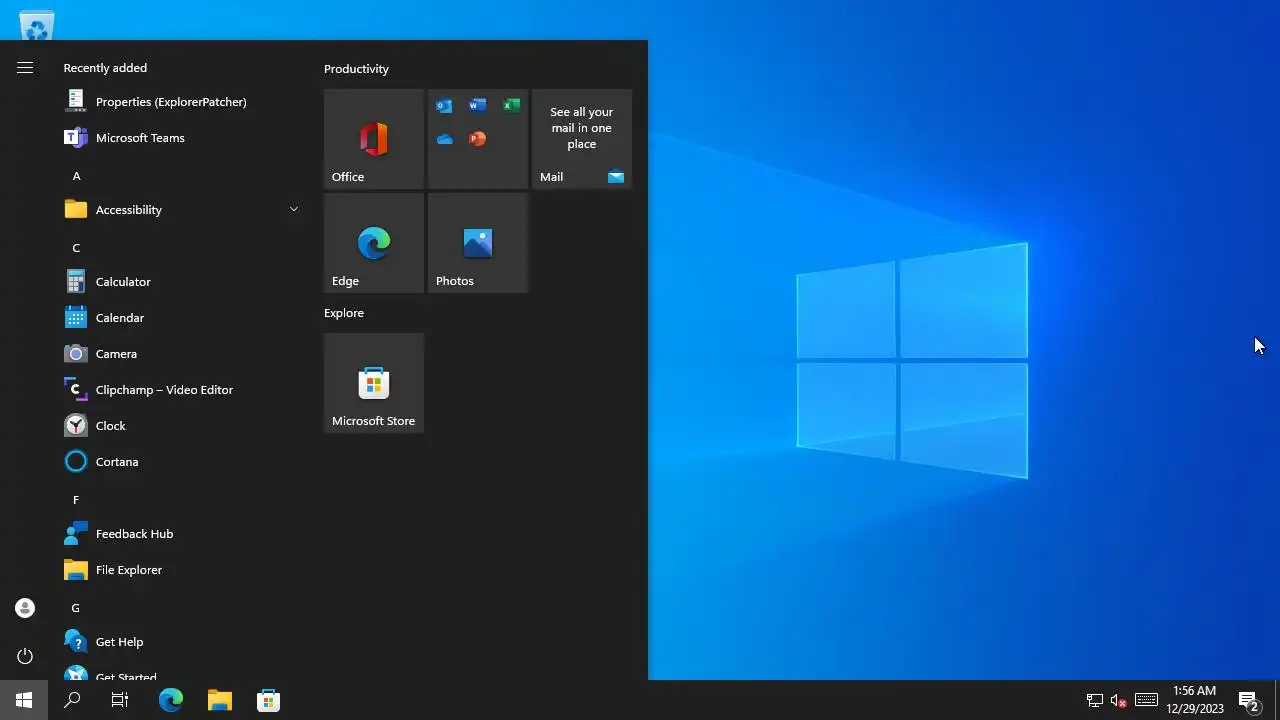
Task: Open Task View from the taskbar
Action: [120, 700]
